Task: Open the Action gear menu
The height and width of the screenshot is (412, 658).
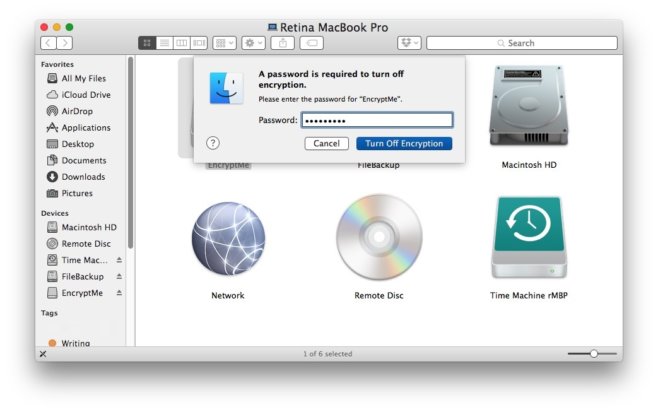Action: point(253,43)
